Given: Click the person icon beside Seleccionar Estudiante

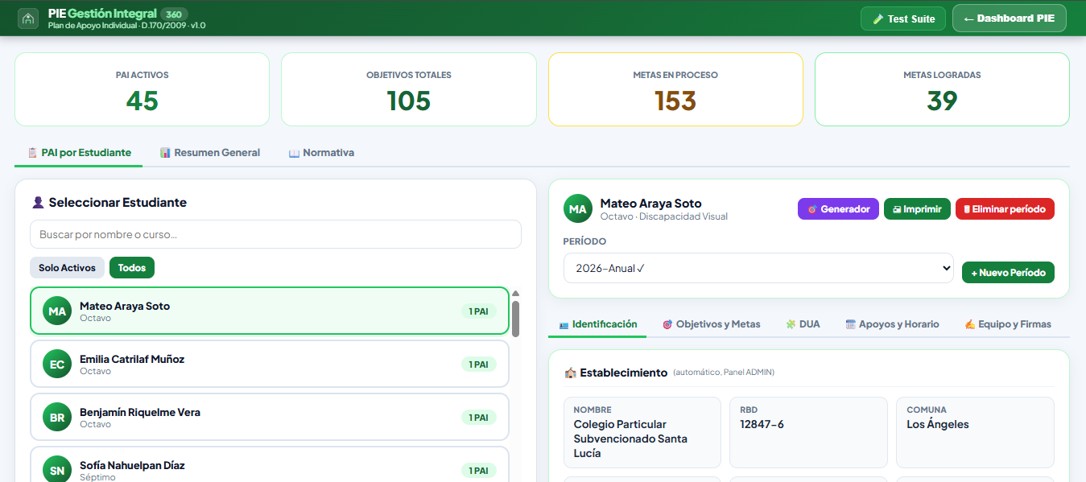Looking at the screenshot, I should (x=38, y=202).
